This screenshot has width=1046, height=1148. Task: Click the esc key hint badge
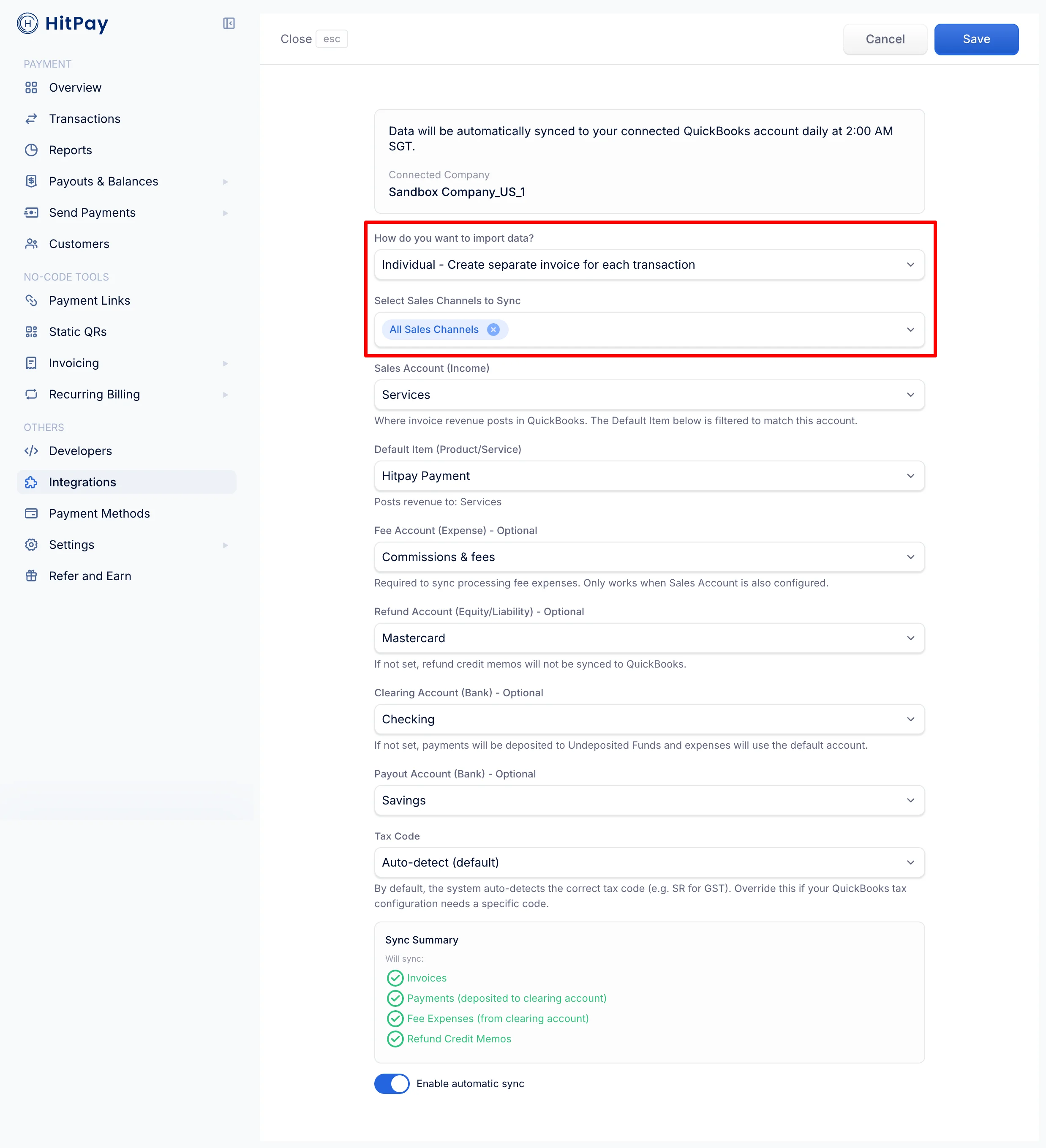(331, 39)
